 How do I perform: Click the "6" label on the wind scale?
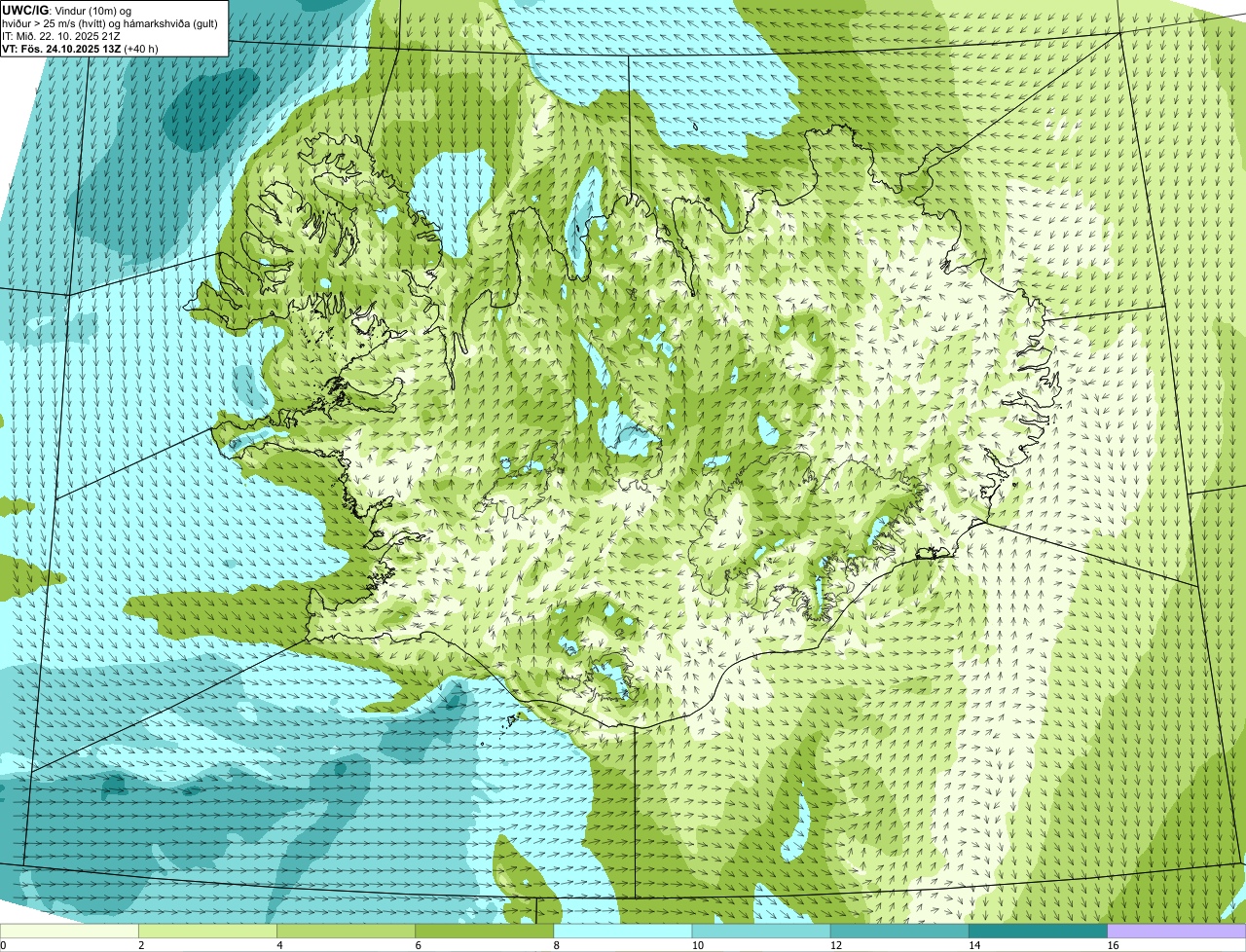[418, 945]
